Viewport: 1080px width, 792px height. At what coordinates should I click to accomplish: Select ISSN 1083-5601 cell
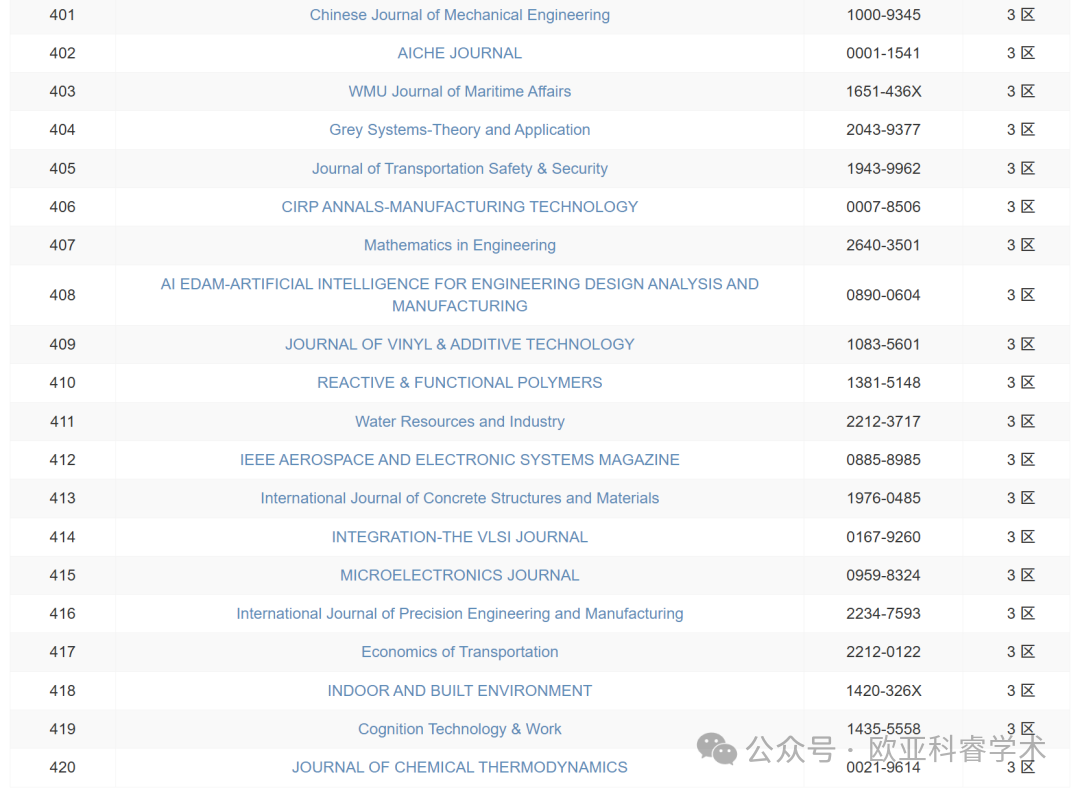click(883, 344)
